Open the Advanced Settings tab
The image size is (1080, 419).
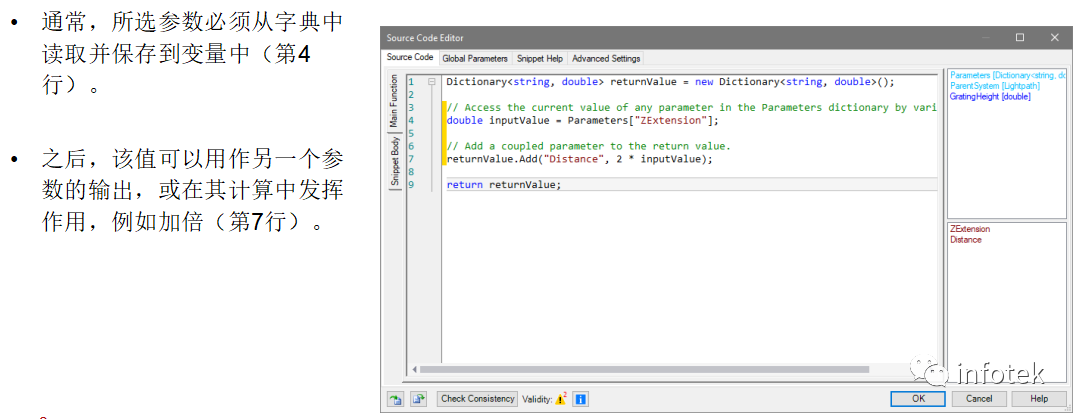point(606,59)
